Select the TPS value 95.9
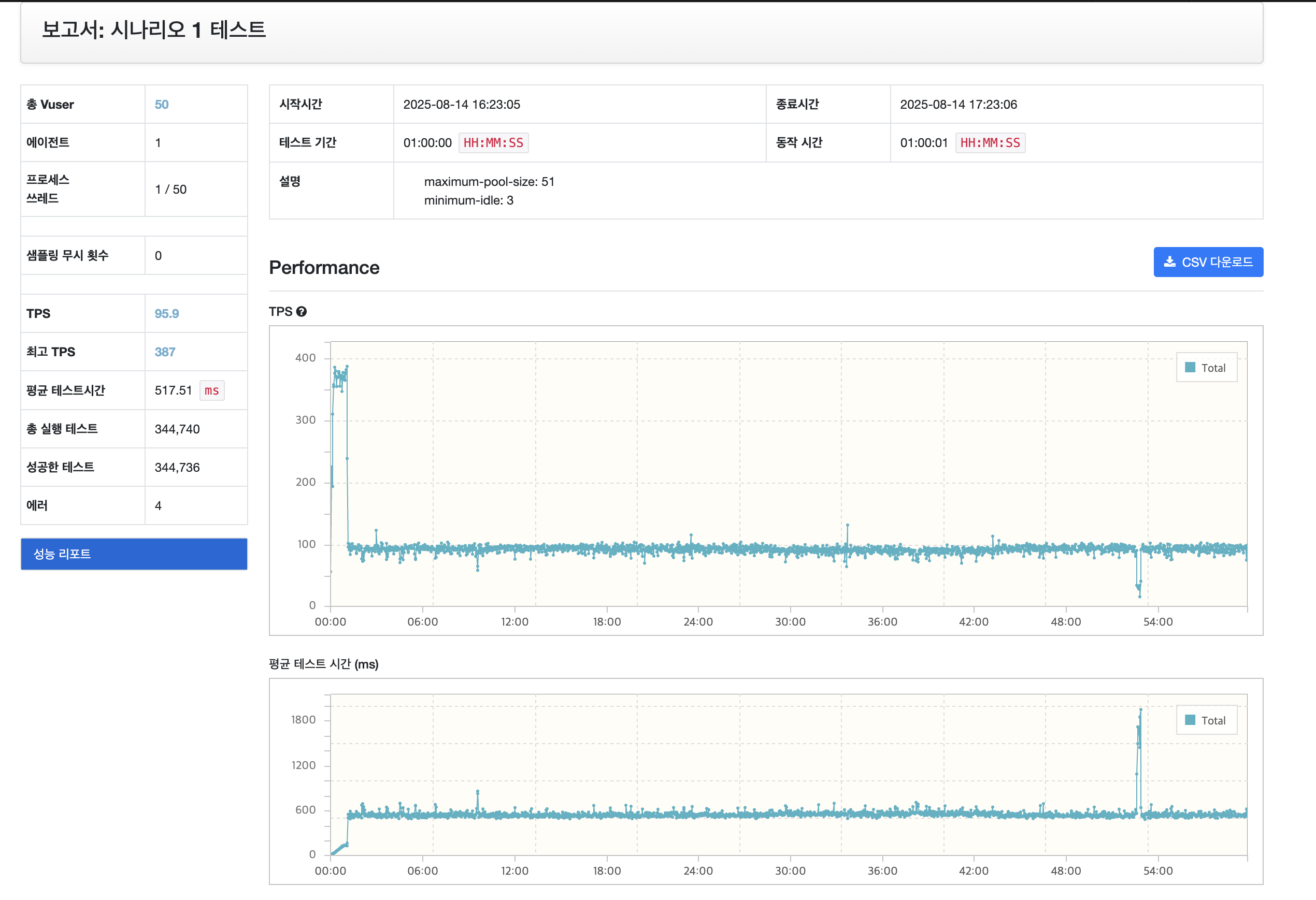 point(166,314)
